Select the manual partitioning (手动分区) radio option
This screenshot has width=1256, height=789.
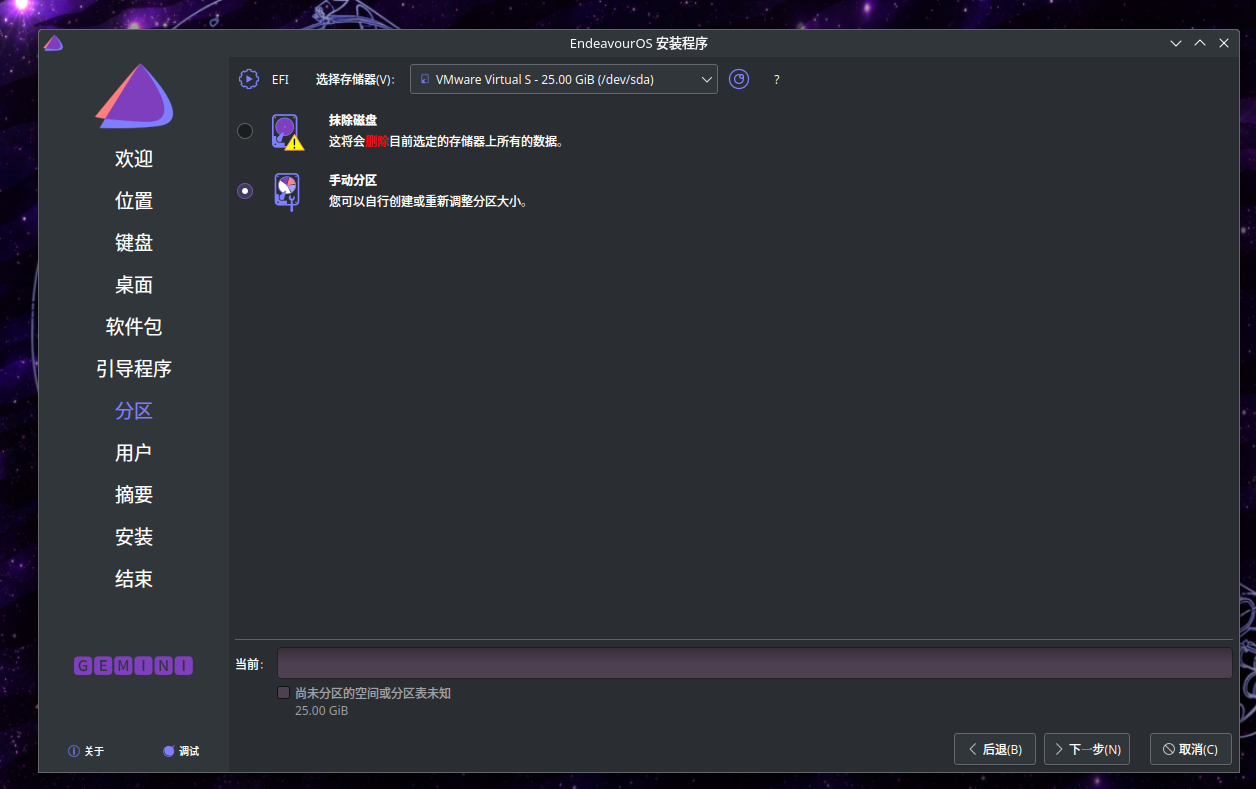(245, 191)
